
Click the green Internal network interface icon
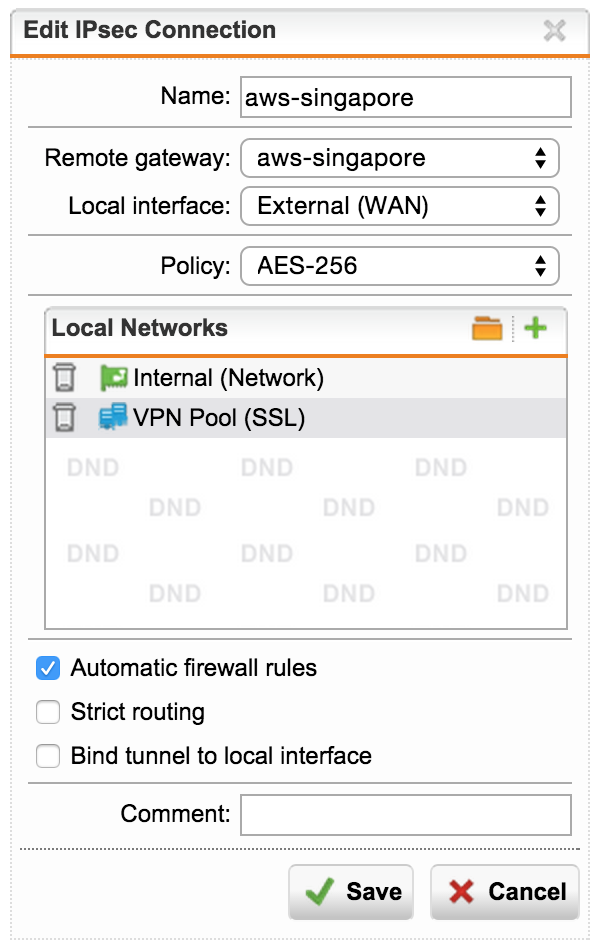[113, 378]
